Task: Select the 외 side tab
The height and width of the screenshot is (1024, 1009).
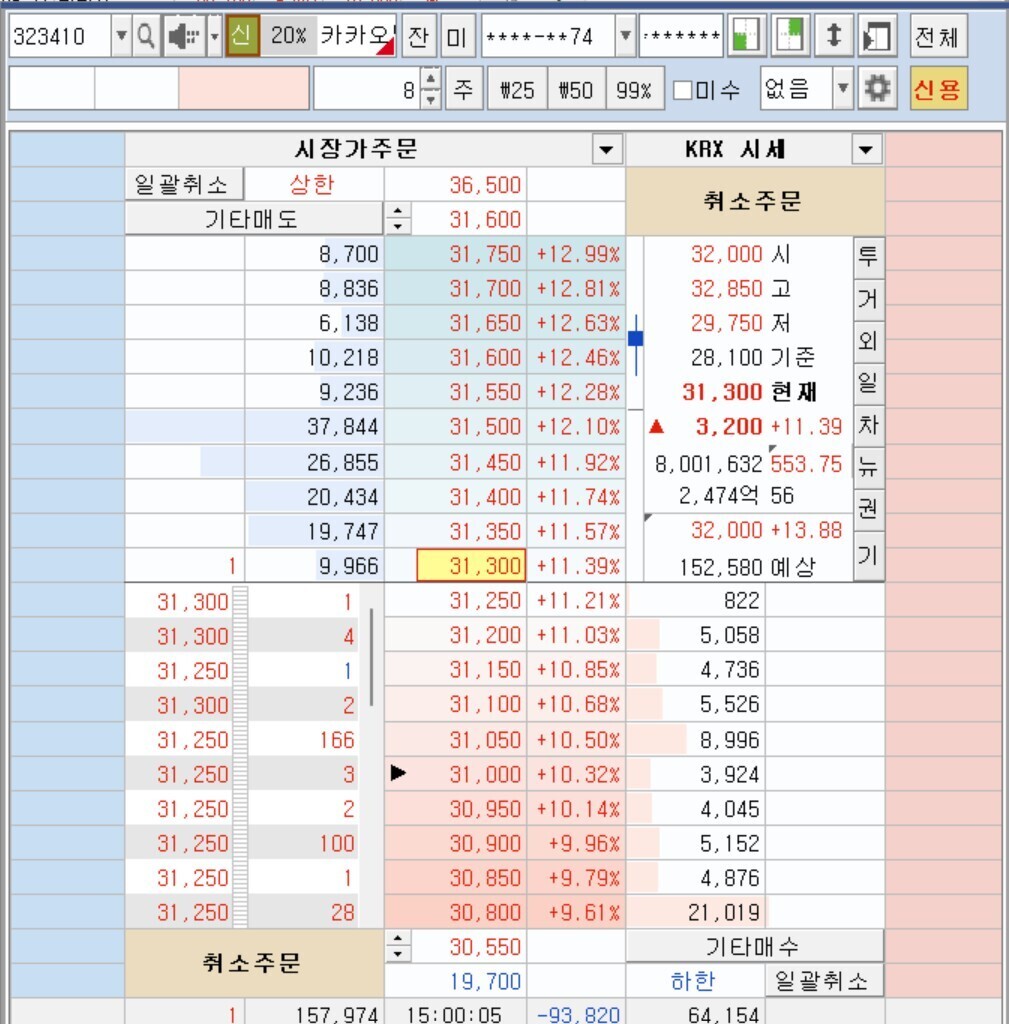Action: [868, 340]
